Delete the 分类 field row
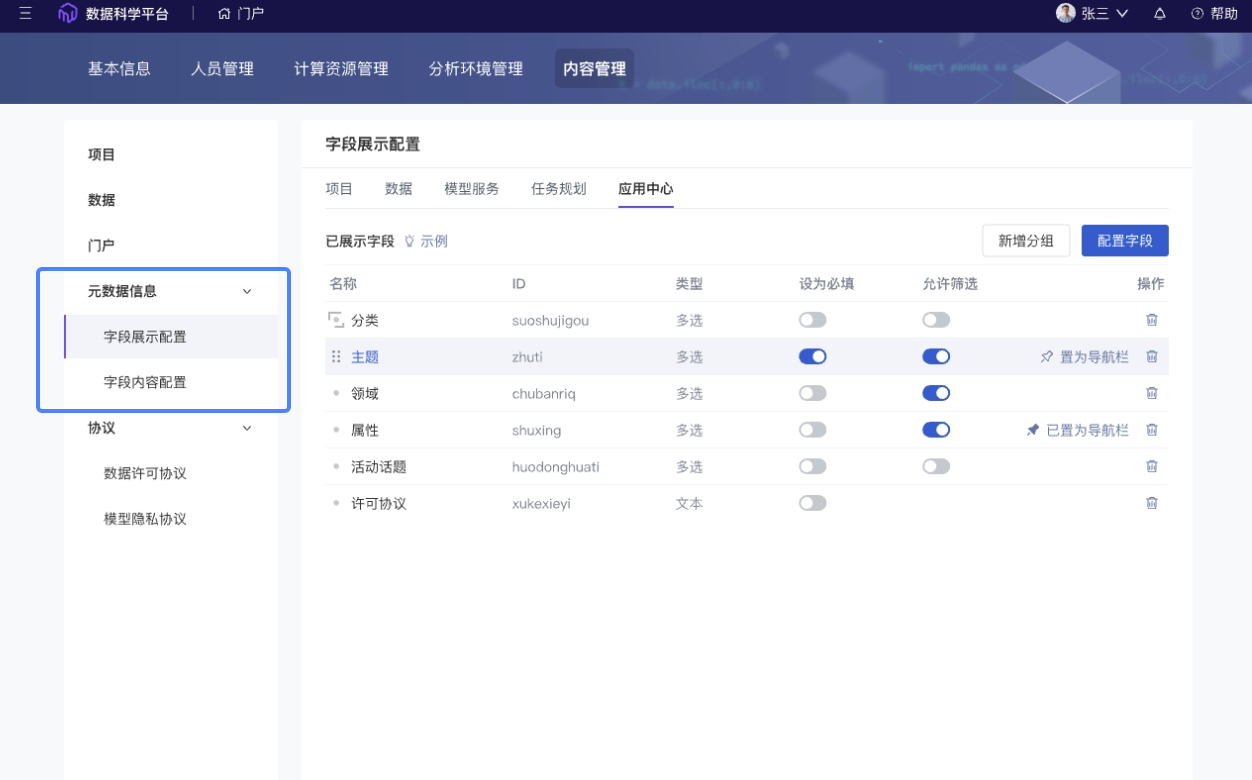Screen dimensions: 1252x780 tap(1151, 320)
